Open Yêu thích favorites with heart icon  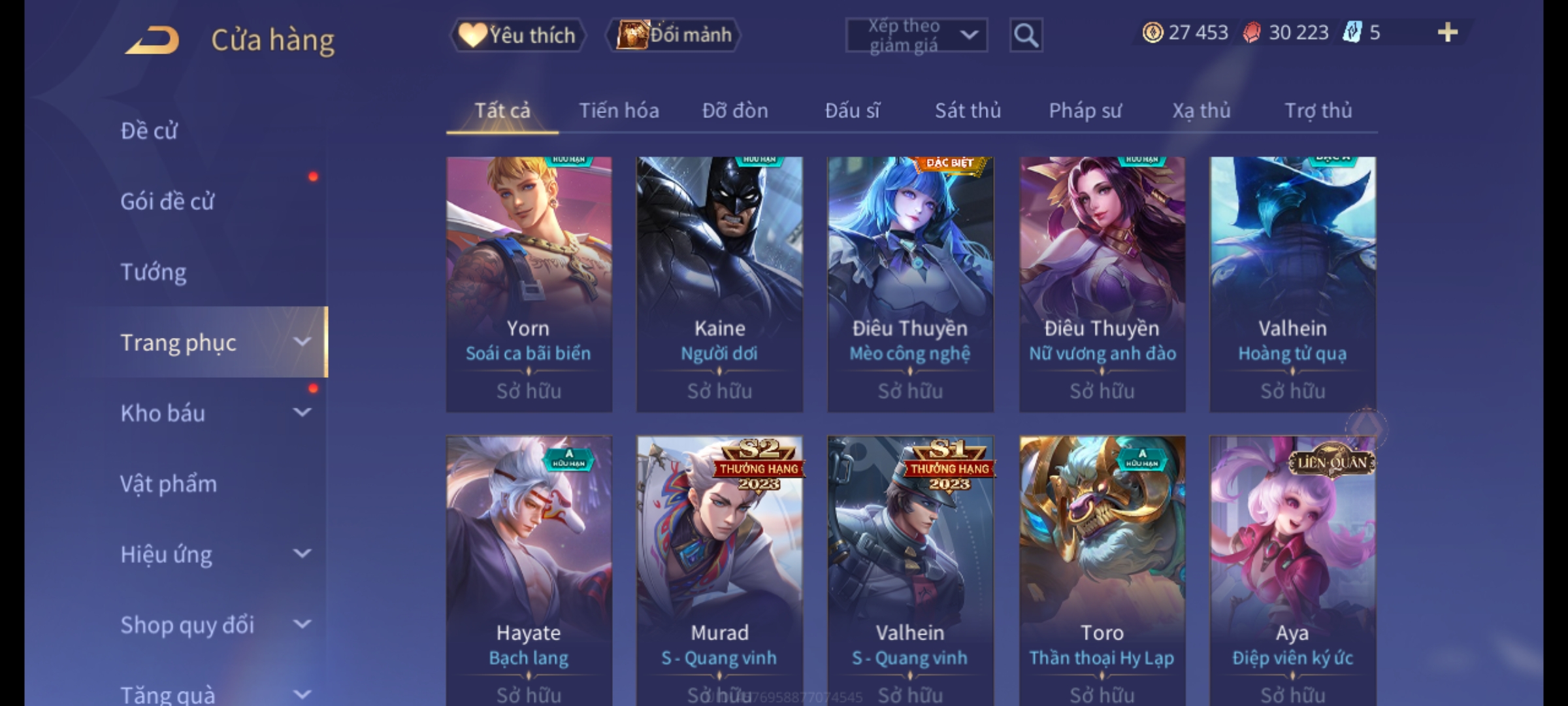[517, 35]
